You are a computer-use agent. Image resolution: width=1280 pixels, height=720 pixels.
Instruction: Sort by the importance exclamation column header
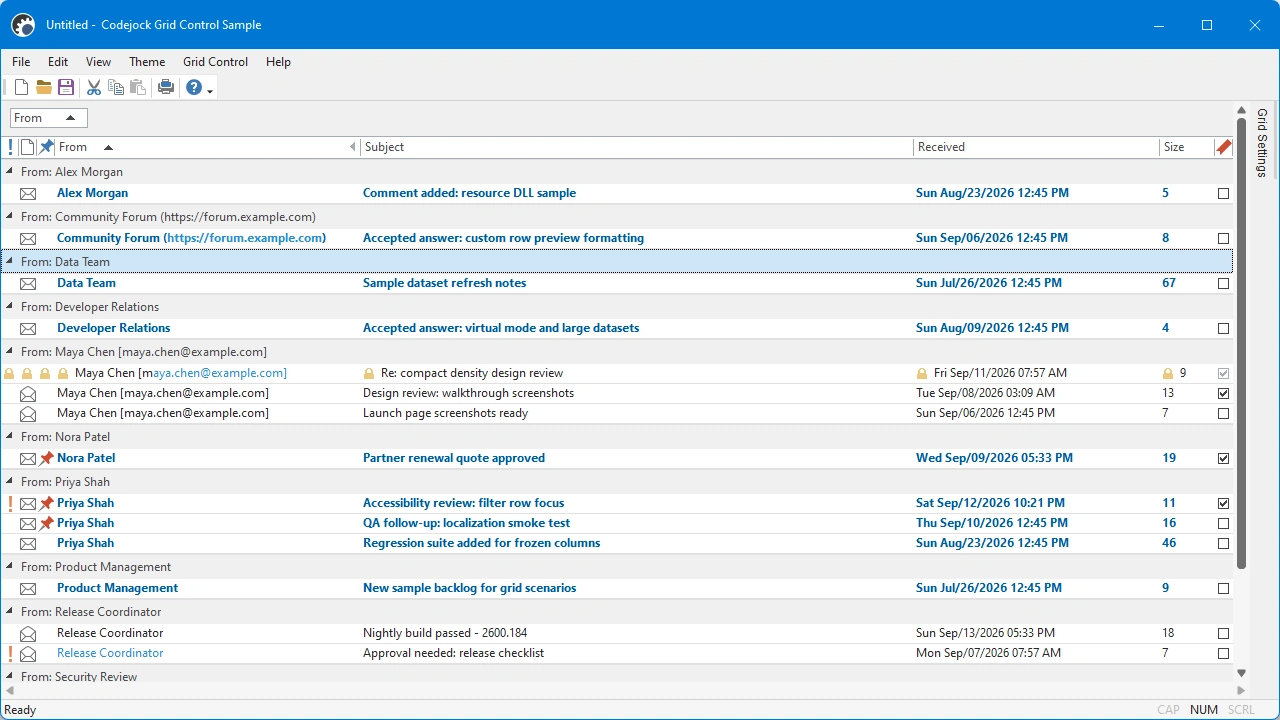tap(10, 147)
